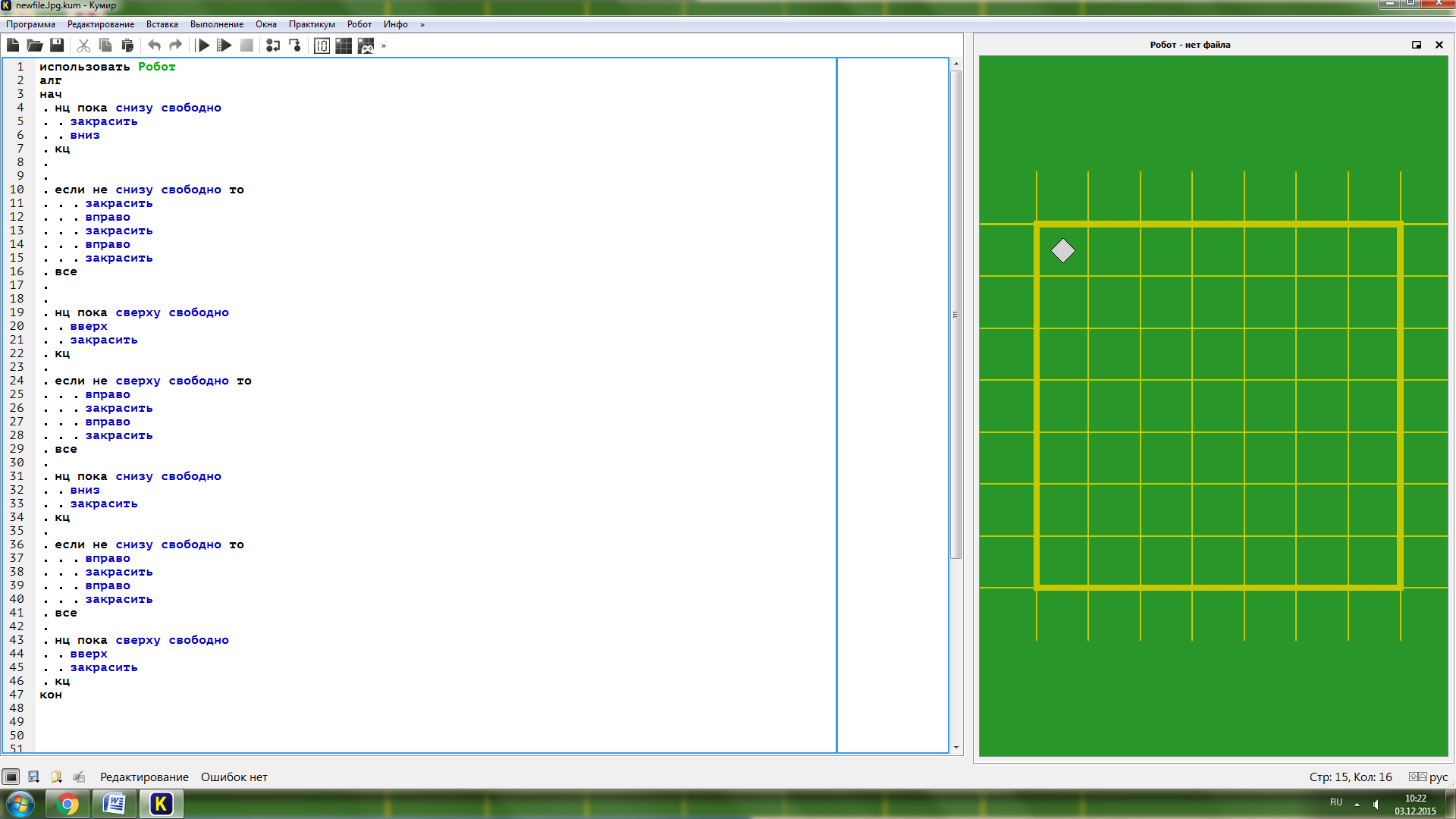Click line number 30 in the gutter
The width and height of the screenshot is (1456, 819).
click(x=17, y=463)
